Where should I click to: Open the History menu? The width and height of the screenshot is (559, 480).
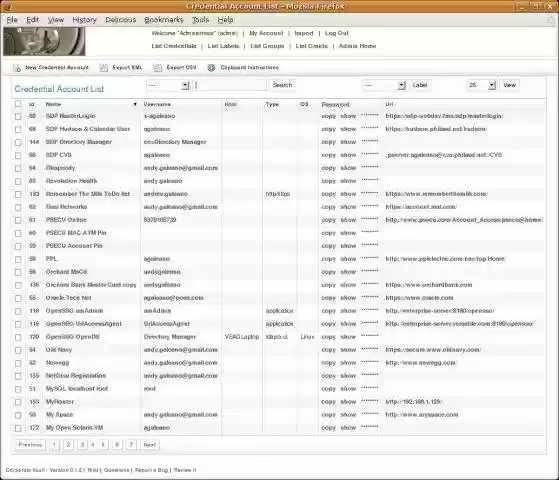84,20
